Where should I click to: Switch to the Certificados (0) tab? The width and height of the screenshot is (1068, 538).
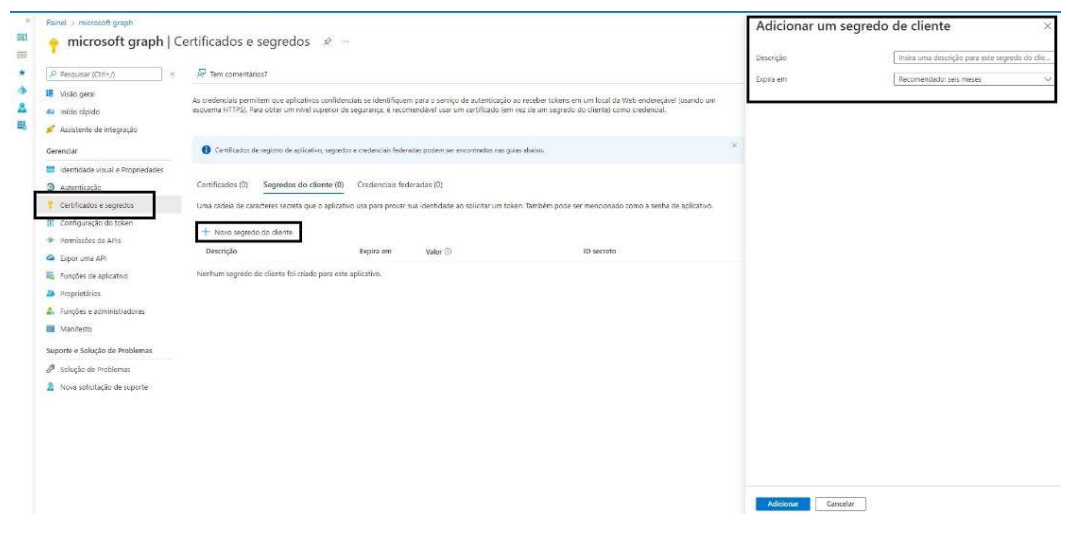click(222, 185)
